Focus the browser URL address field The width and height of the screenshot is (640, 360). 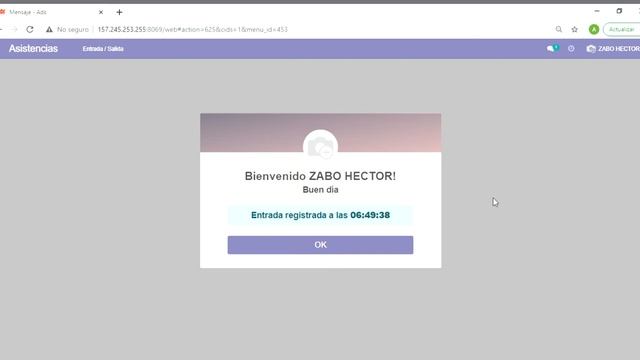coord(193,29)
